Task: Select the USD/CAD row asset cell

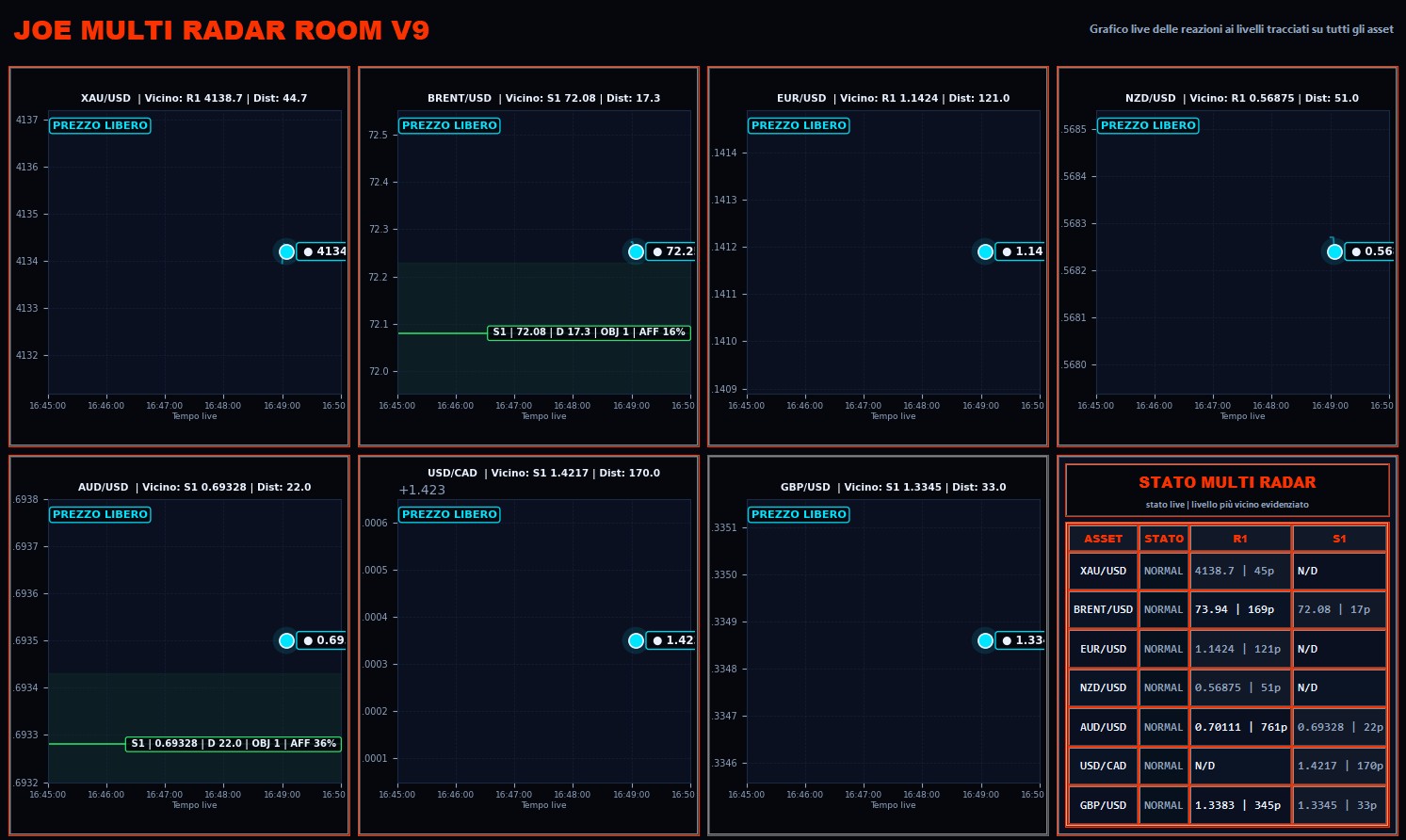Action: (1103, 766)
